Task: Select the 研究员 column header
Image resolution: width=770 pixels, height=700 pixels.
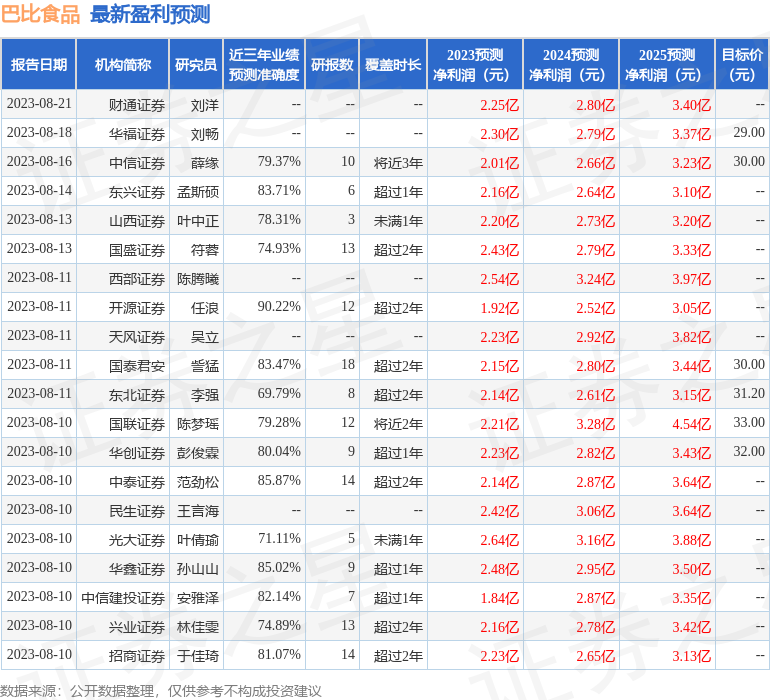Action: click(196, 64)
